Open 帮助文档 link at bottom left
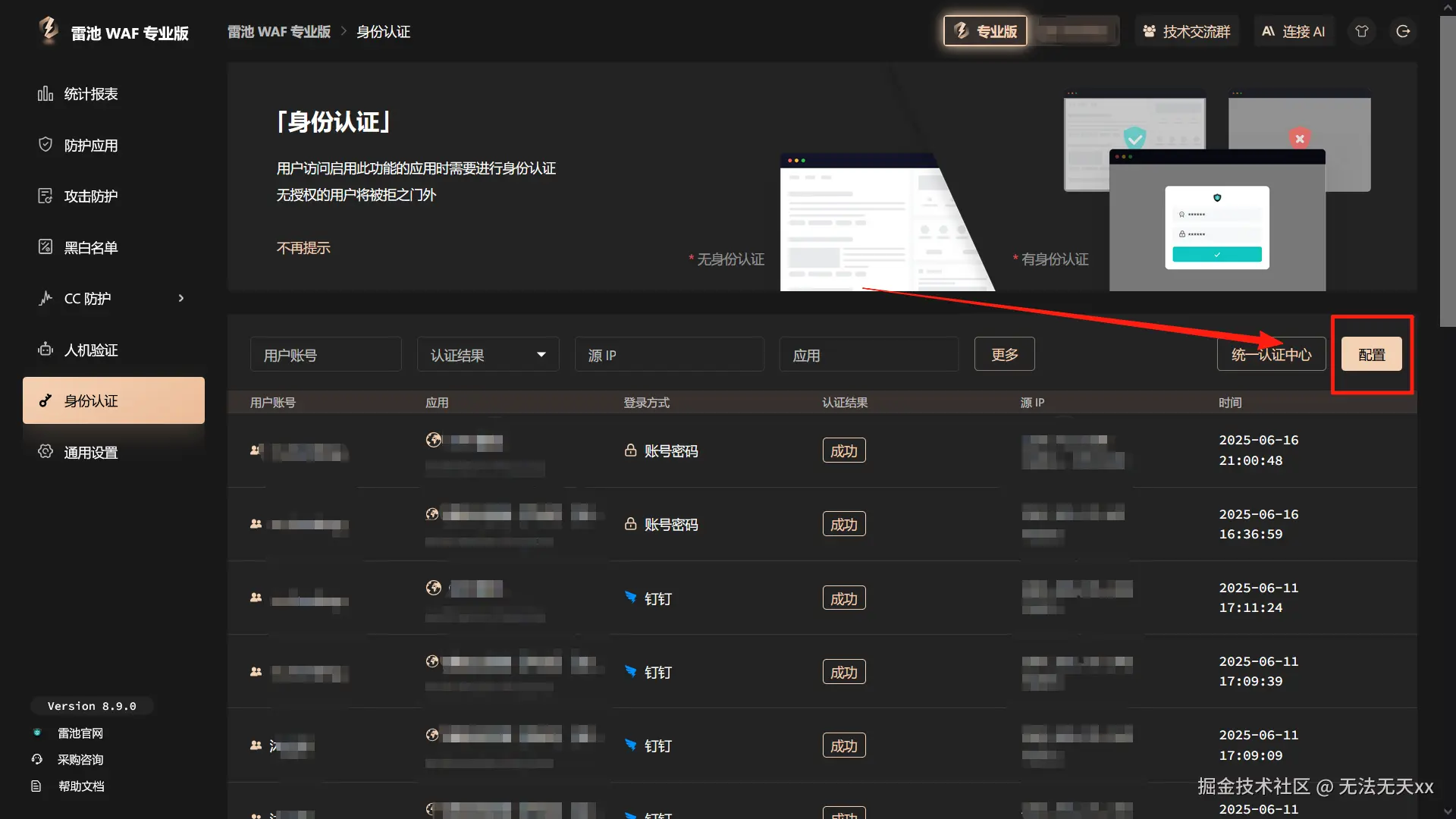This screenshot has height=819, width=1456. [x=81, y=786]
